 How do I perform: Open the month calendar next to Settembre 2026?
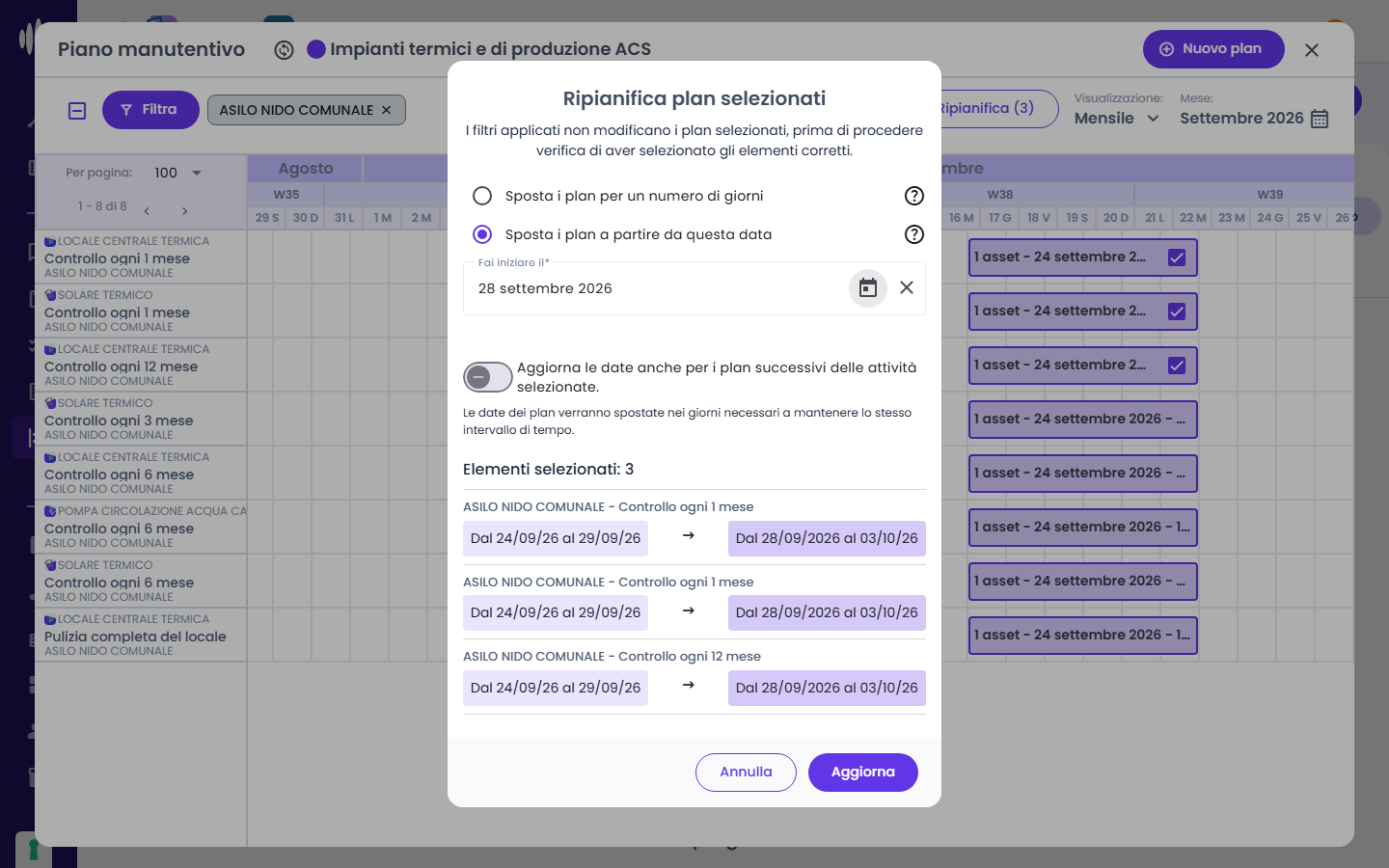1320,119
